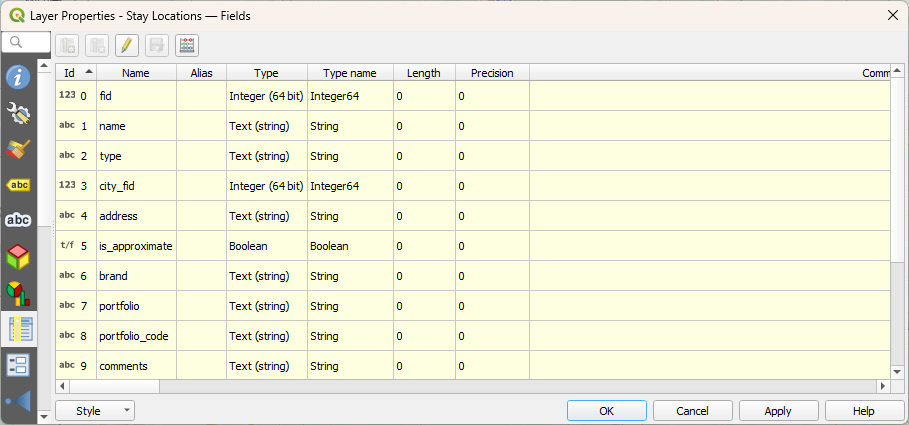Viewport: 909px width, 425px height.
Task: Open Help for layer properties
Action: [x=863, y=411]
